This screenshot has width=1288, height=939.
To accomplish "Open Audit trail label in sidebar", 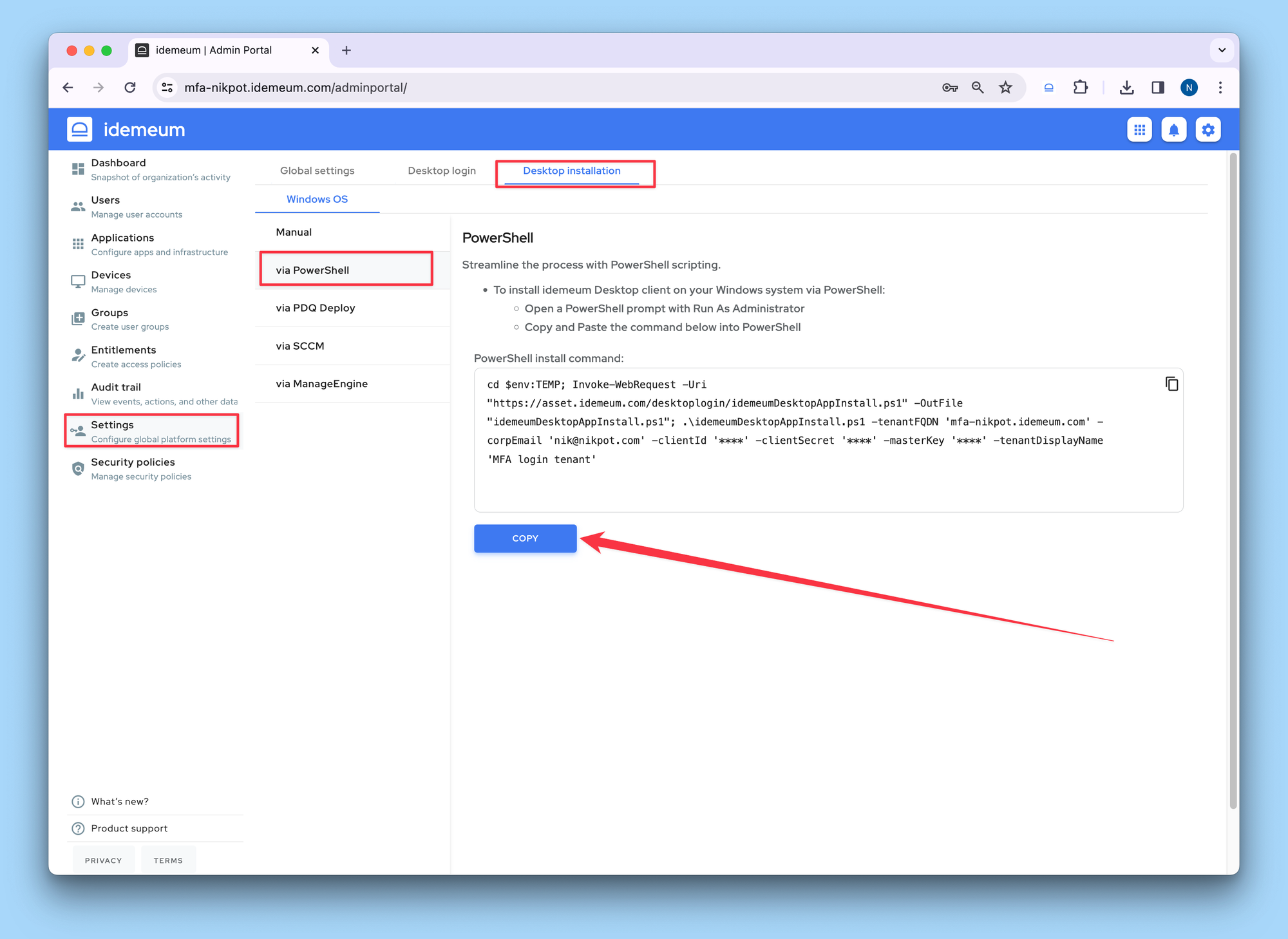I will coord(116,387).
